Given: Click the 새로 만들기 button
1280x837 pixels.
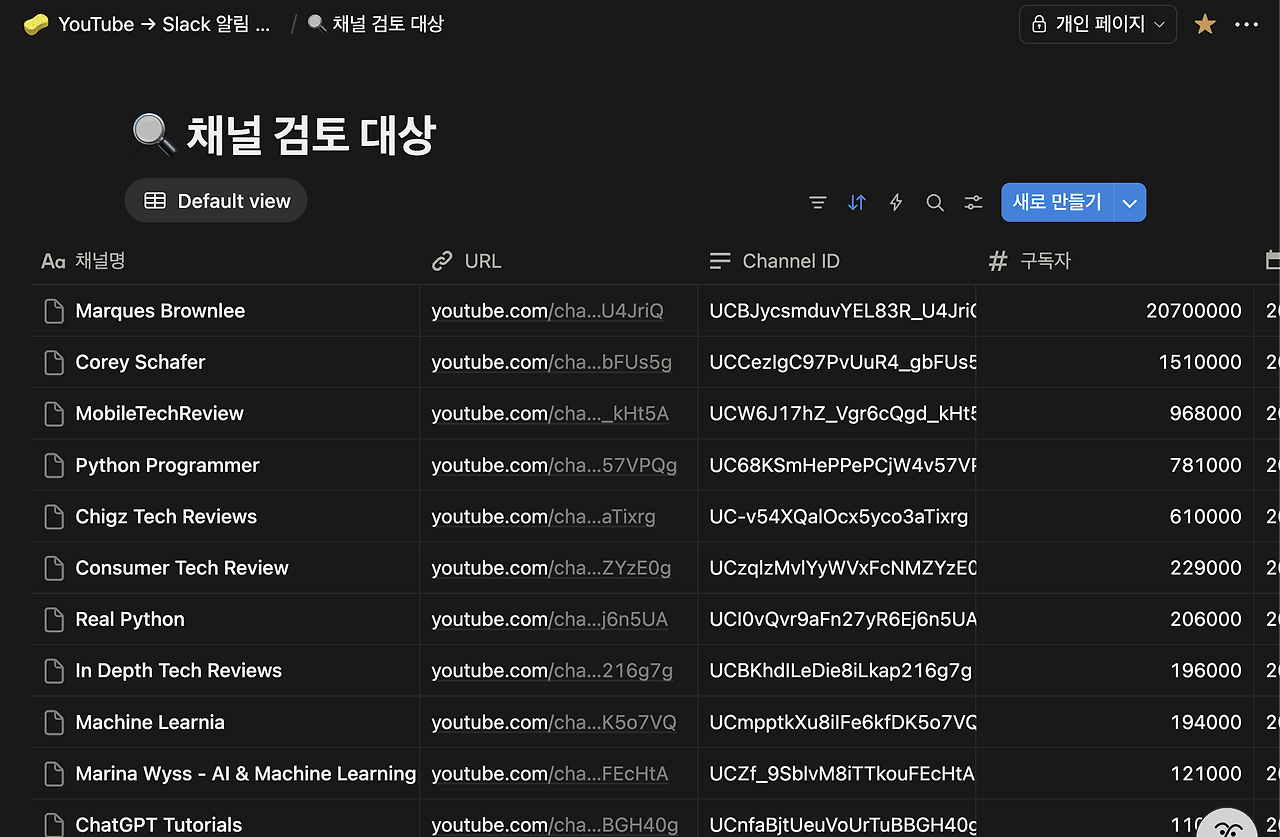Looking at the screenshot, I should point(1057,202).
